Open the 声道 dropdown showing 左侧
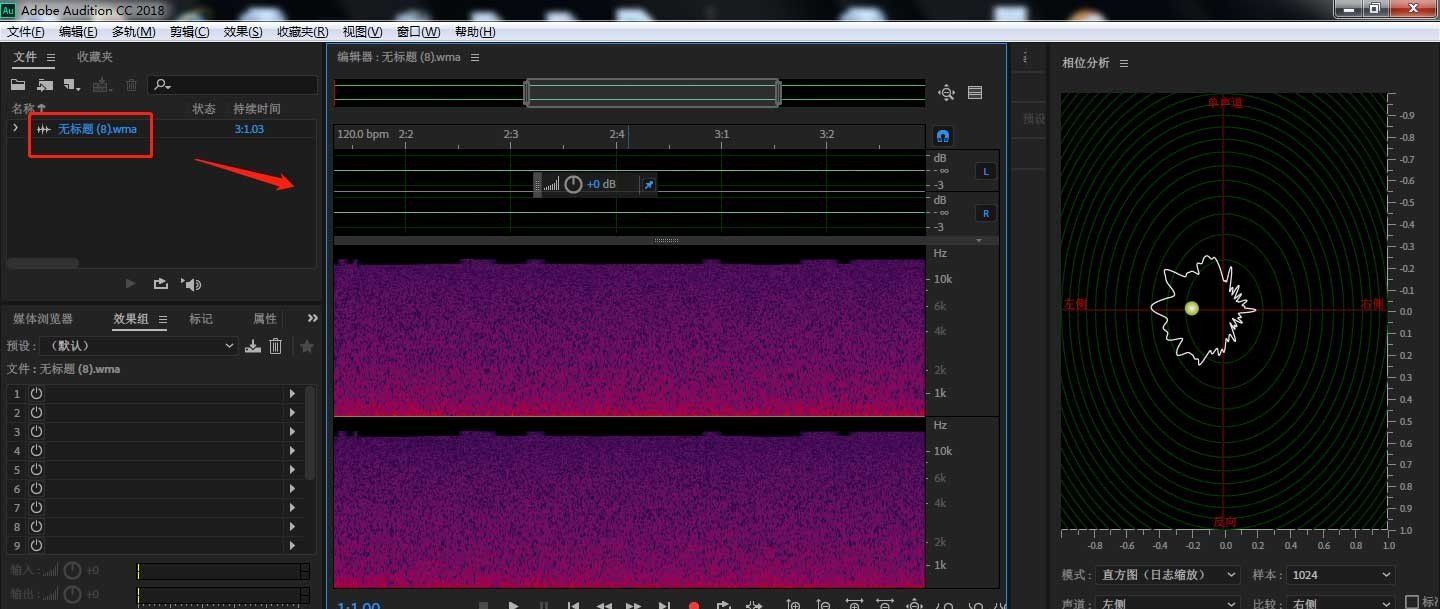The width and height of the screenshot is (1440, 609). [x=1166, y=604]
